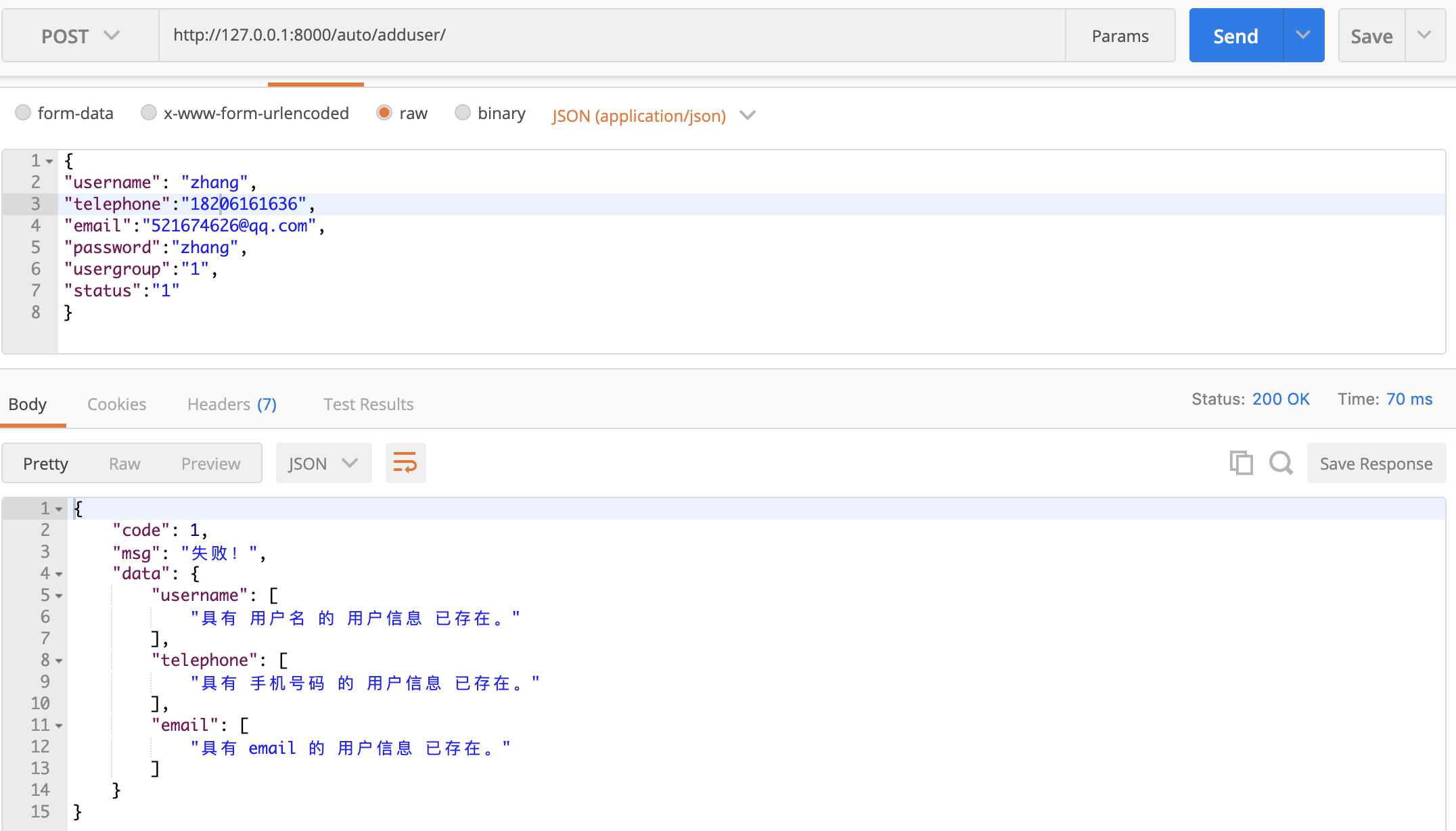Copy response body to clipboard icon

click(1241, 463)
